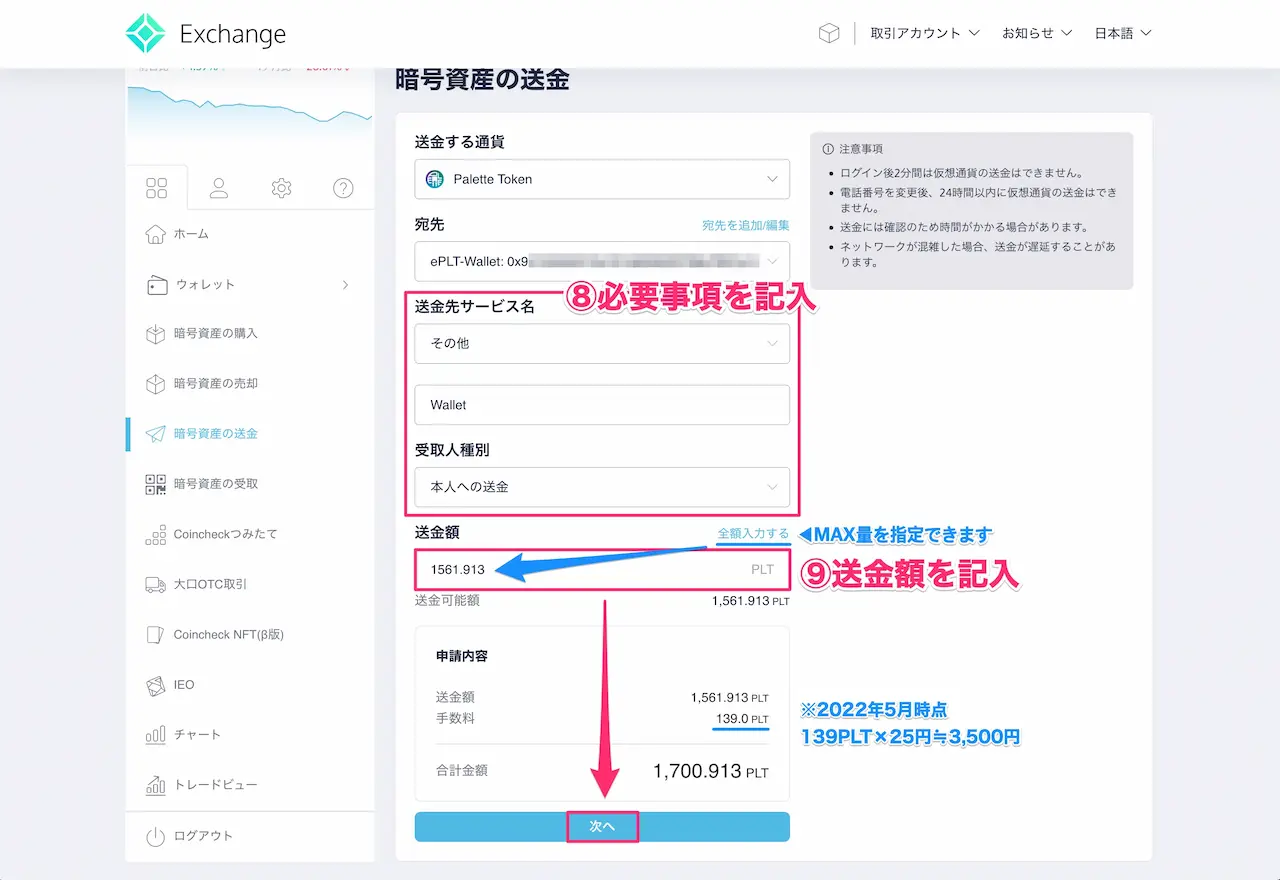Open Coincheckつみたて from the sidebar
The width and height of the screenshot is (1280, 880).
point(226,535)
